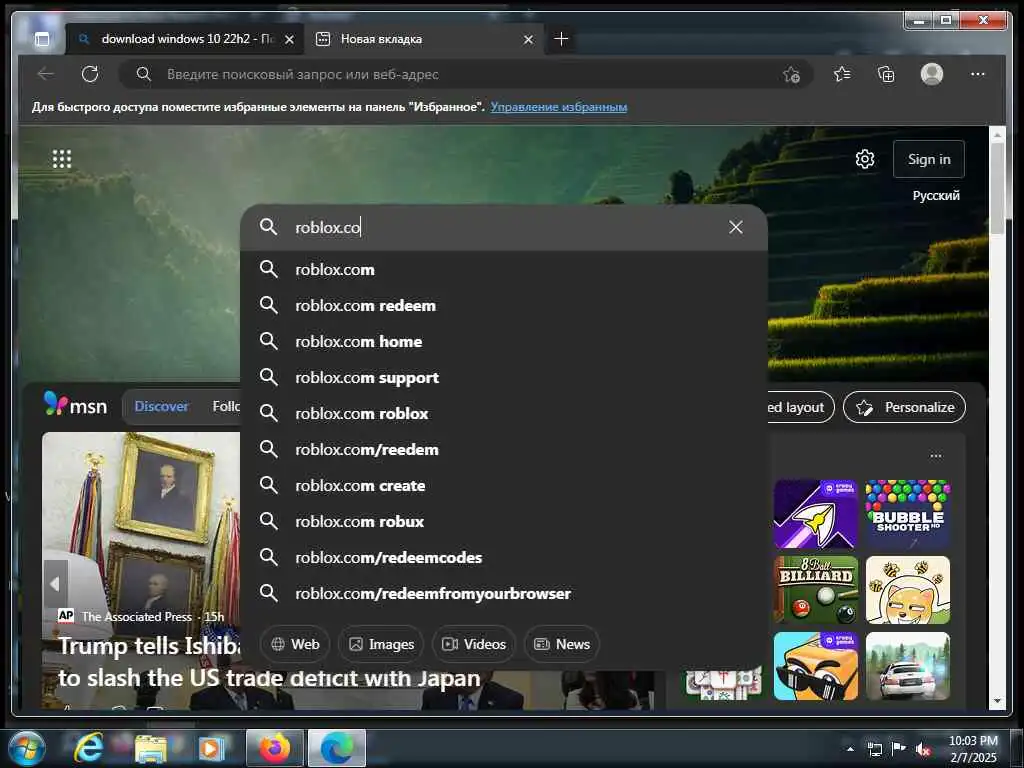Close the 'download windows 10 22h2' tab
Viewport: 1024px width, 768px height.
tap(289, 40)
